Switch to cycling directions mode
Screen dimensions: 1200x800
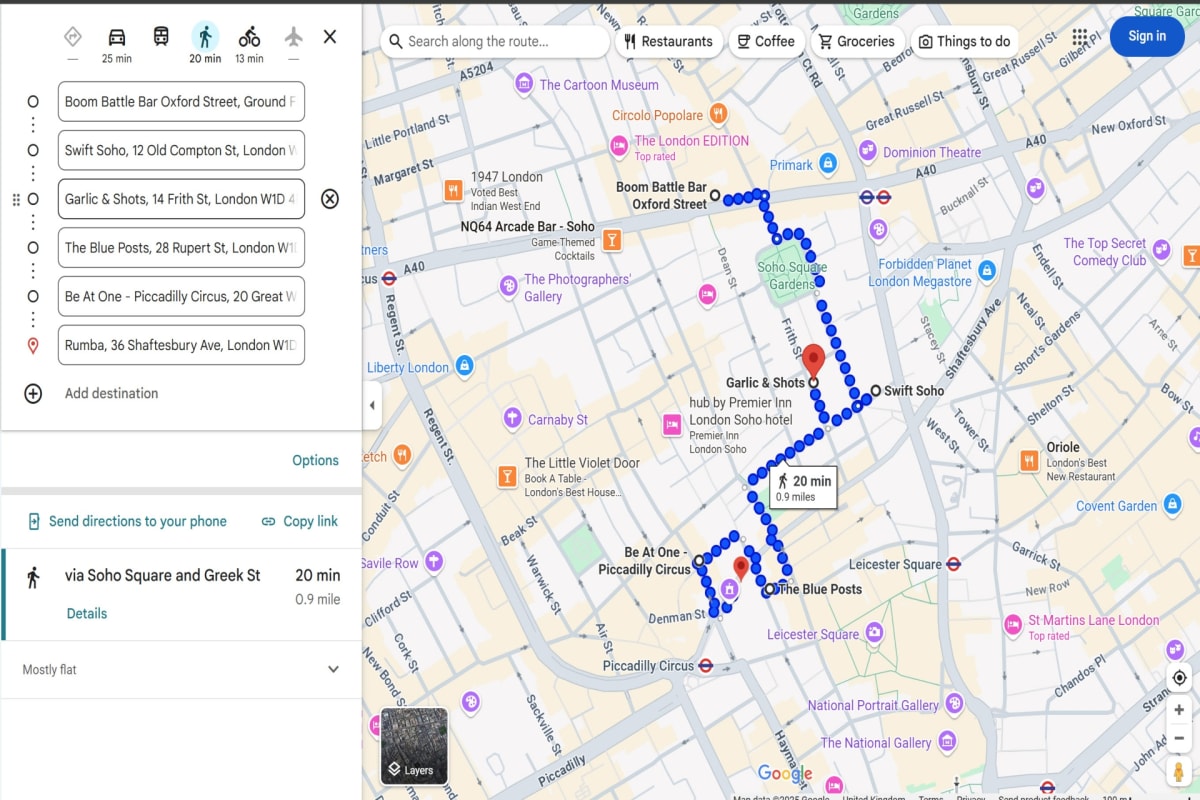(x=249, y=37)
